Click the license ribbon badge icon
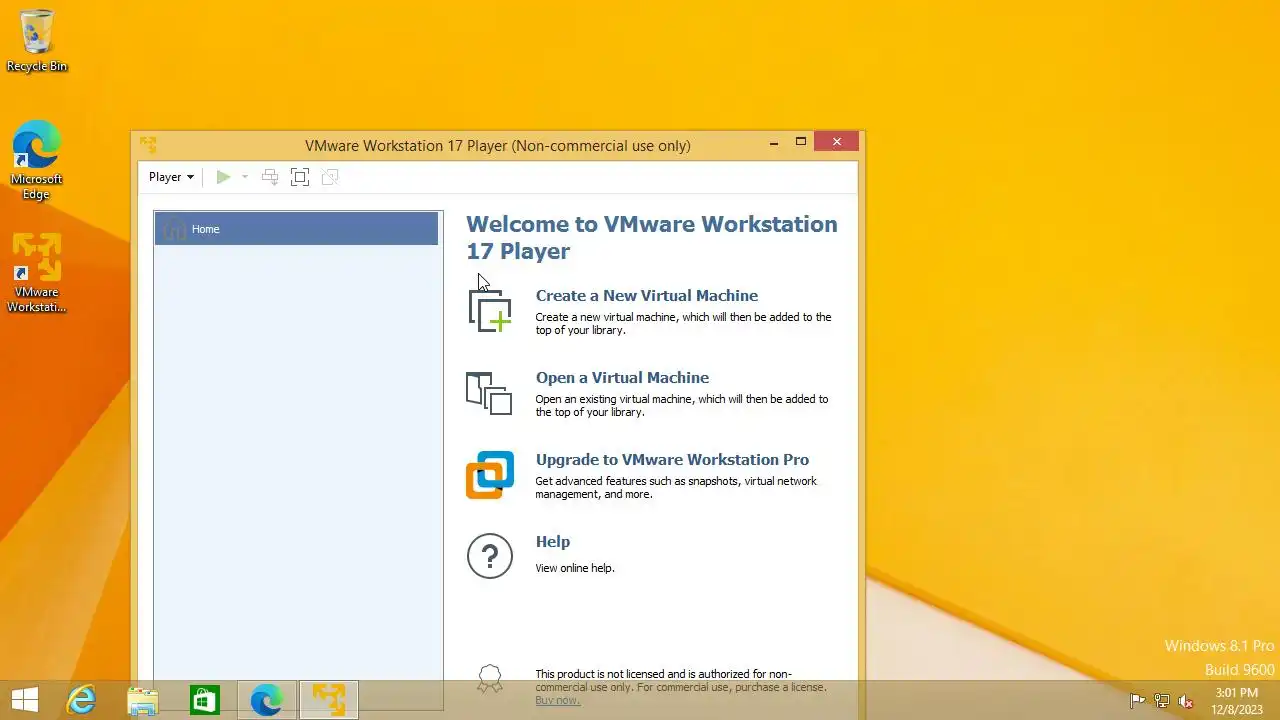The height and width of the screenshot is (720, 1280). 490,681
